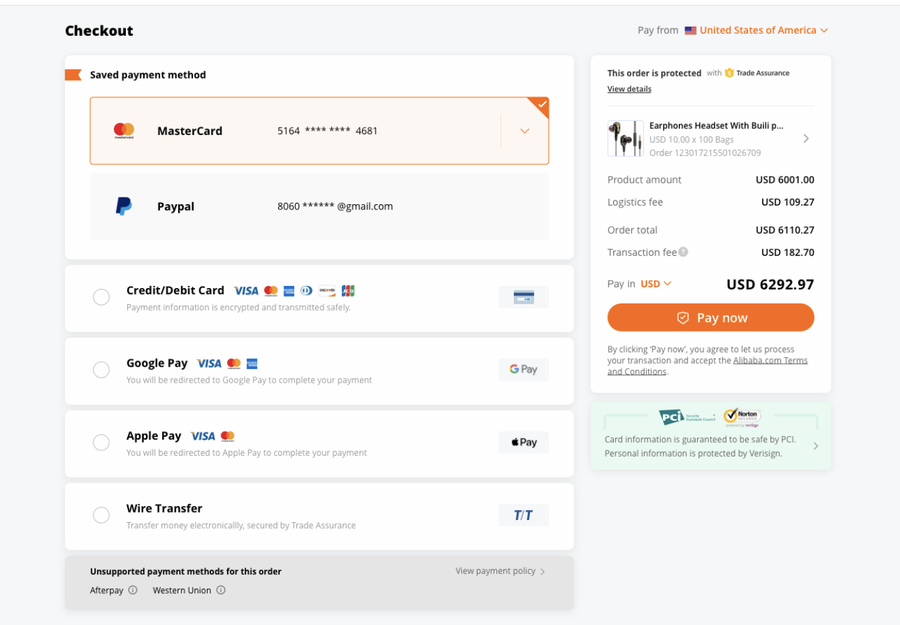900x625 pixels.
Task: Click the G Pay logo icon
Action: (x=523, y=369)
